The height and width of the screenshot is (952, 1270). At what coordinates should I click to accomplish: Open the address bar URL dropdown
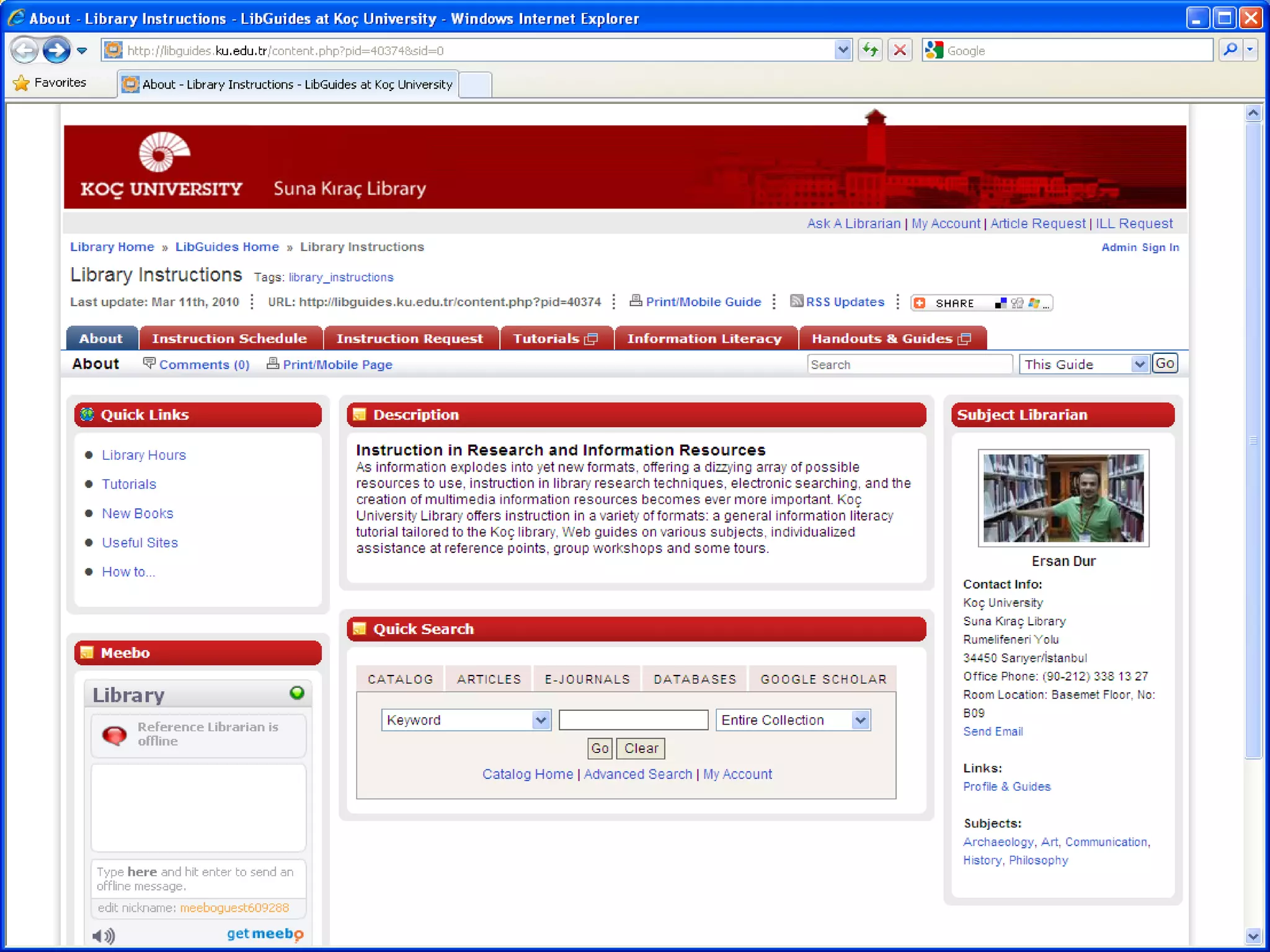(x=842, y=50)
